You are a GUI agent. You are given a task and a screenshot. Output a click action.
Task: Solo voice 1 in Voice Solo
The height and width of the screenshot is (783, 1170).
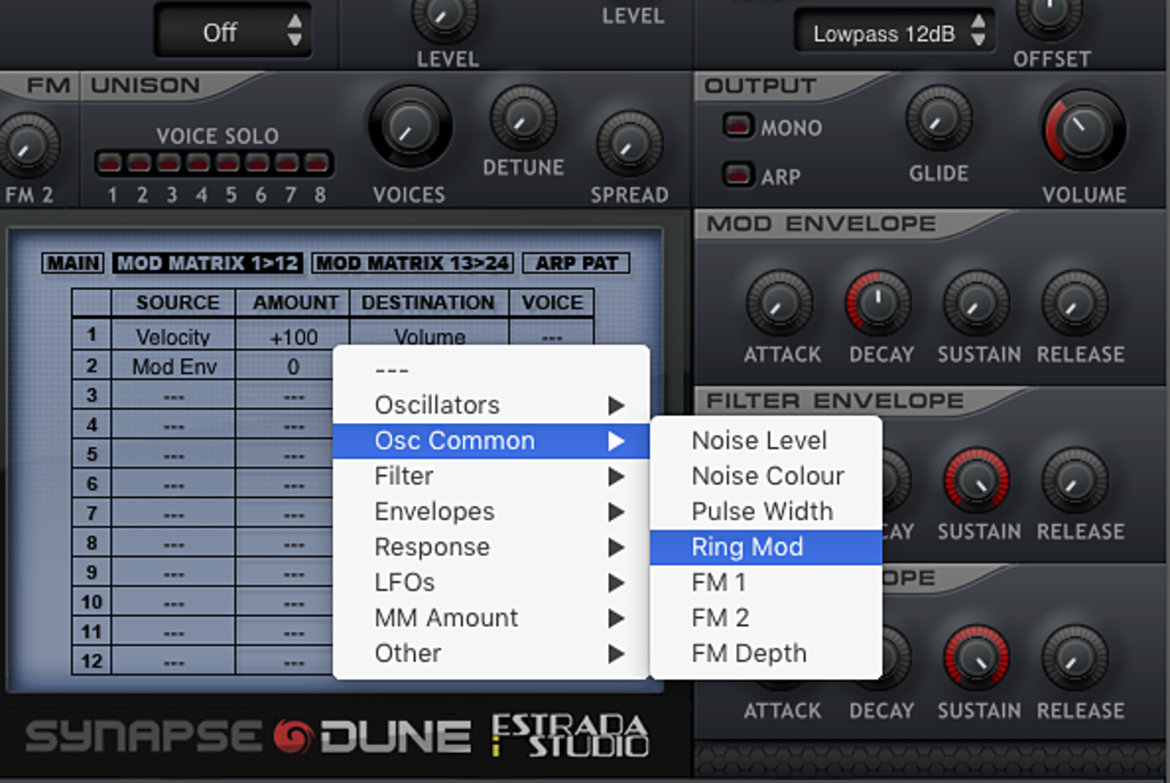coord(110,162)
